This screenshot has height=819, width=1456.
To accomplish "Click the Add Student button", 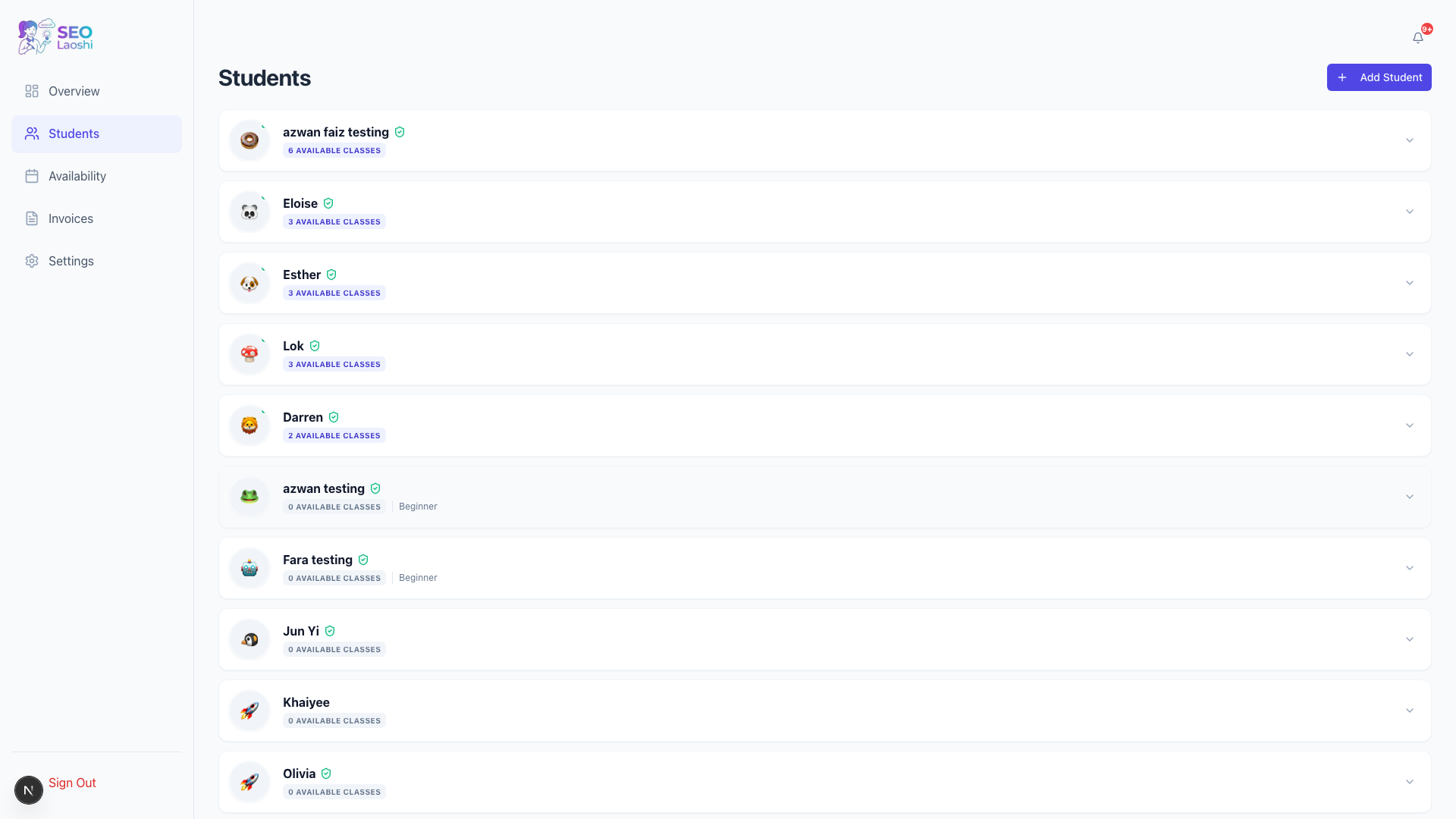I will tap(1379, 77).
